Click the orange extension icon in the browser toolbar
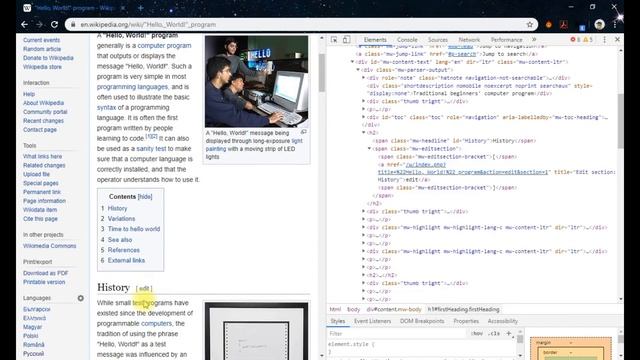 pyautogui.click(x=549, y=24)
